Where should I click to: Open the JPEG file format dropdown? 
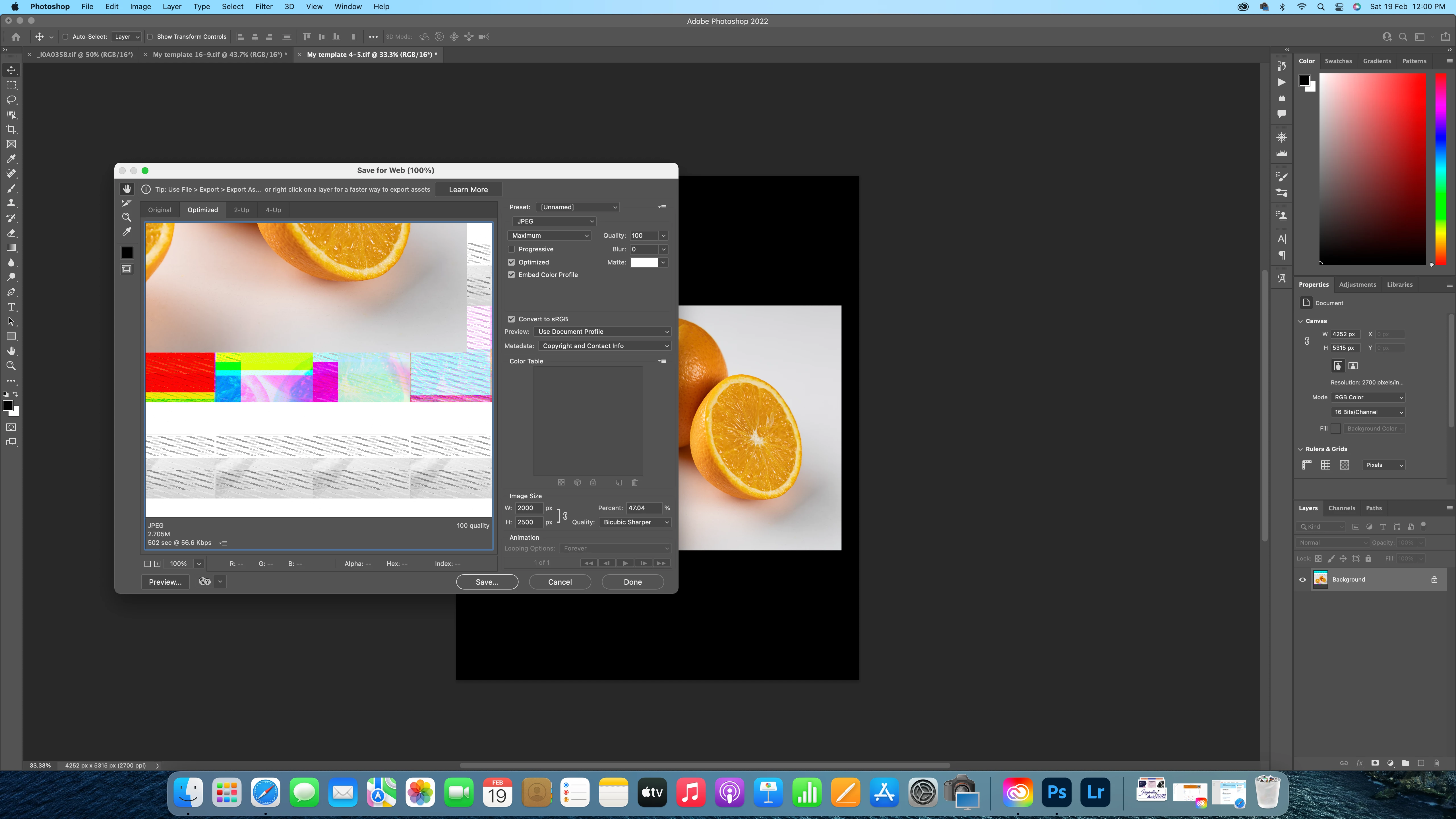(555, 221)
